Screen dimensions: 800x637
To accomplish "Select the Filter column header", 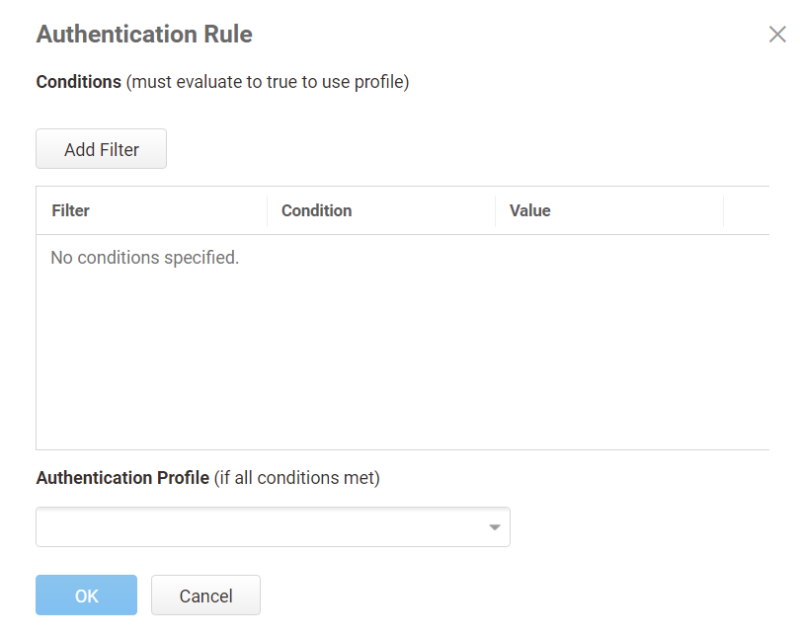I will (70, 211).
